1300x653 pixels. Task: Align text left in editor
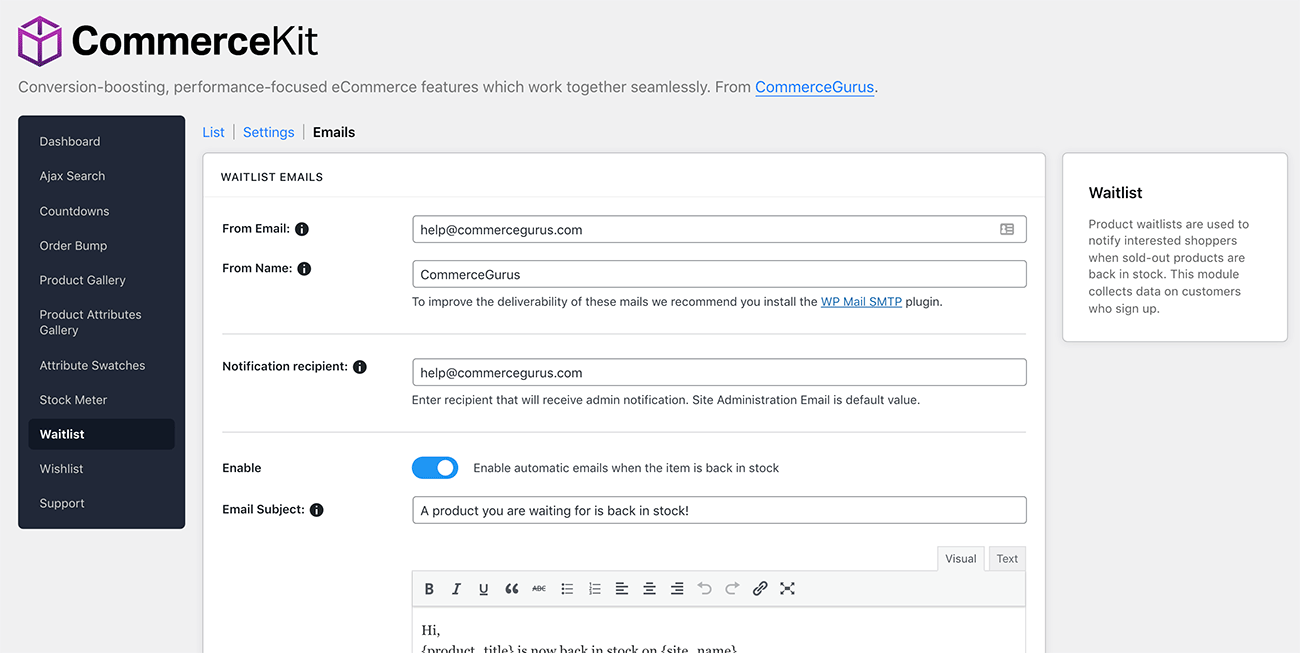622,589
